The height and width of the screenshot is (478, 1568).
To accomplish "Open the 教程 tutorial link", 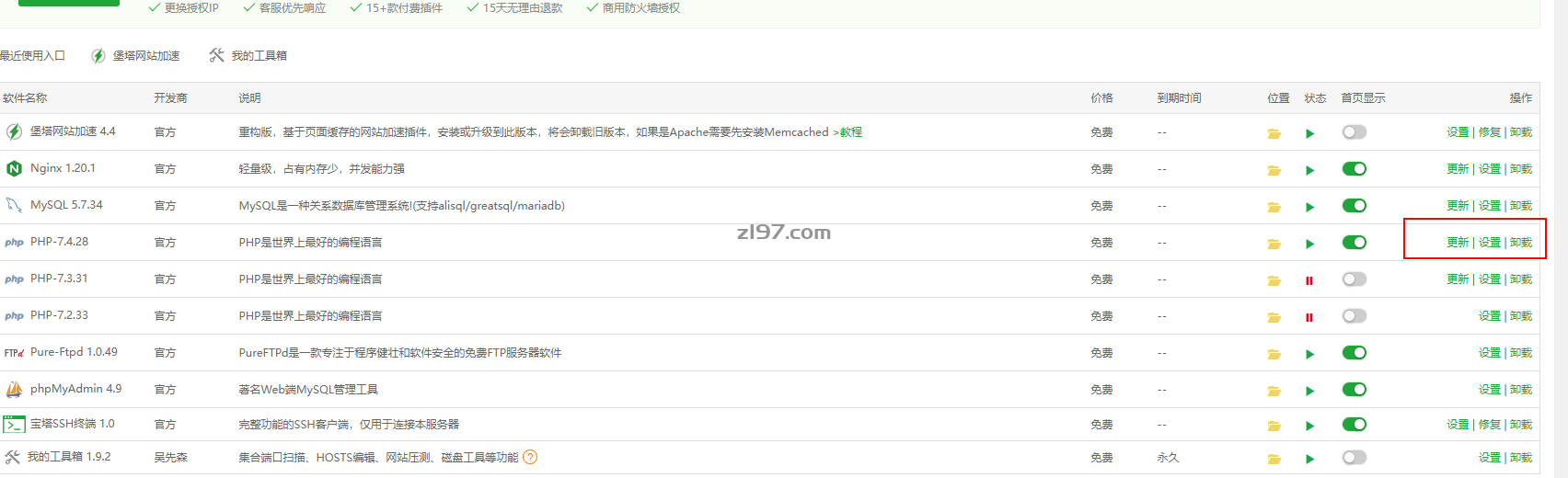I will [x=851, y=132].
